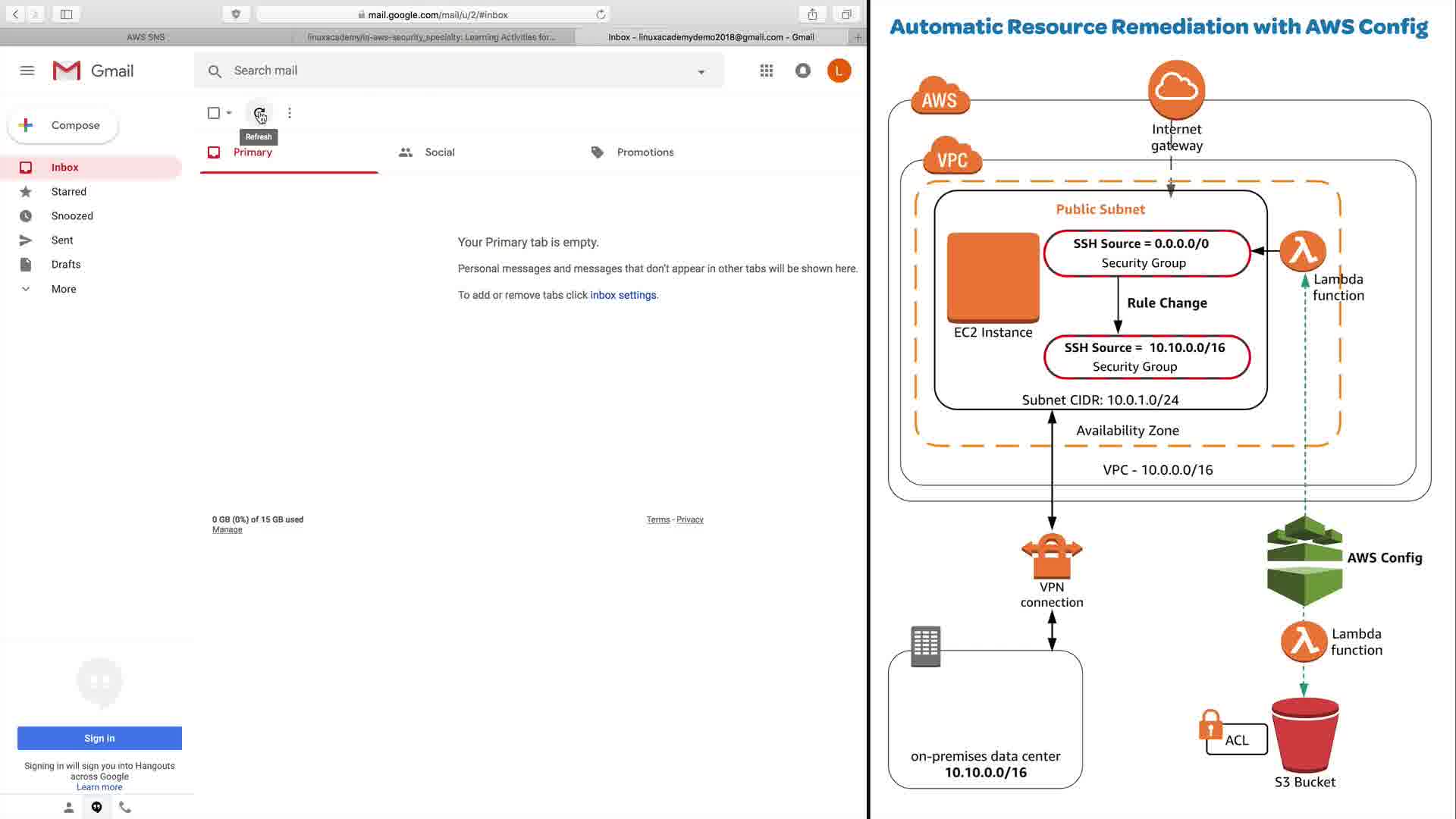Switch to the Social tab

coord(439,152)
